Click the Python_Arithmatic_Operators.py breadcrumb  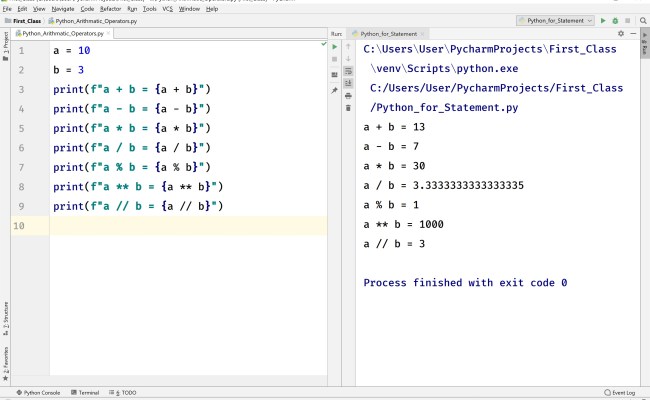[92, 21]
